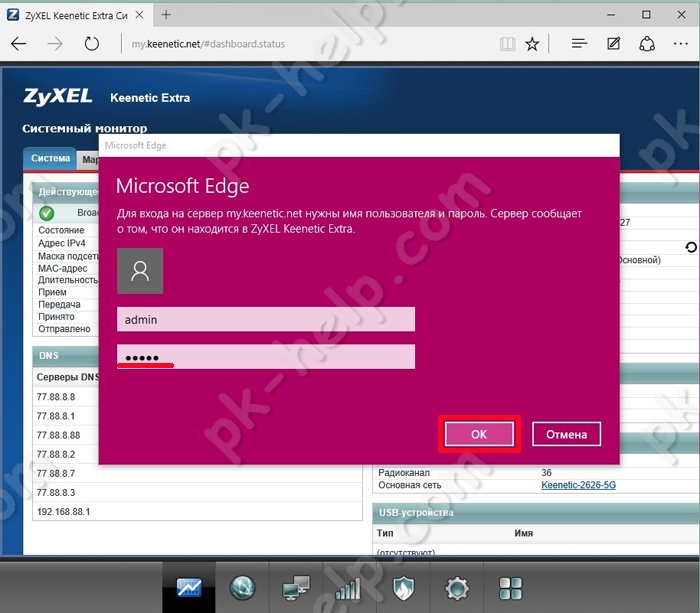Reload the page with refresh icon
Viewport: 700px width, 613px height.
pos(92,44)
